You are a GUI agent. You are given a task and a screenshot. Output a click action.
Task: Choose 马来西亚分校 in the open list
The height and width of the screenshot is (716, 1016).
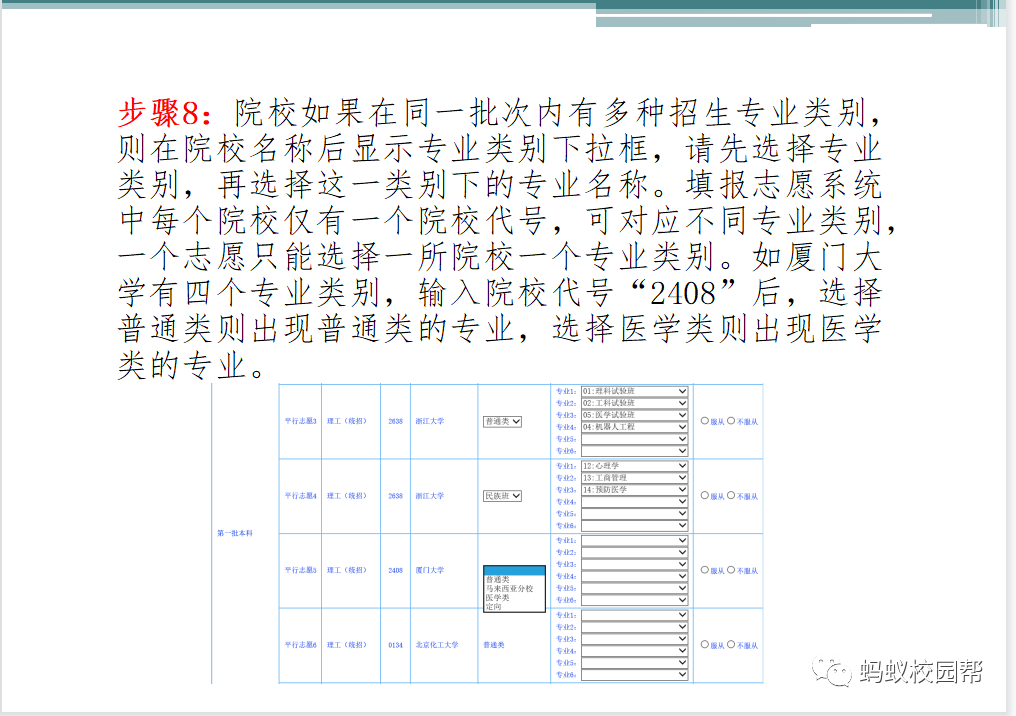(x=509, y=588)
